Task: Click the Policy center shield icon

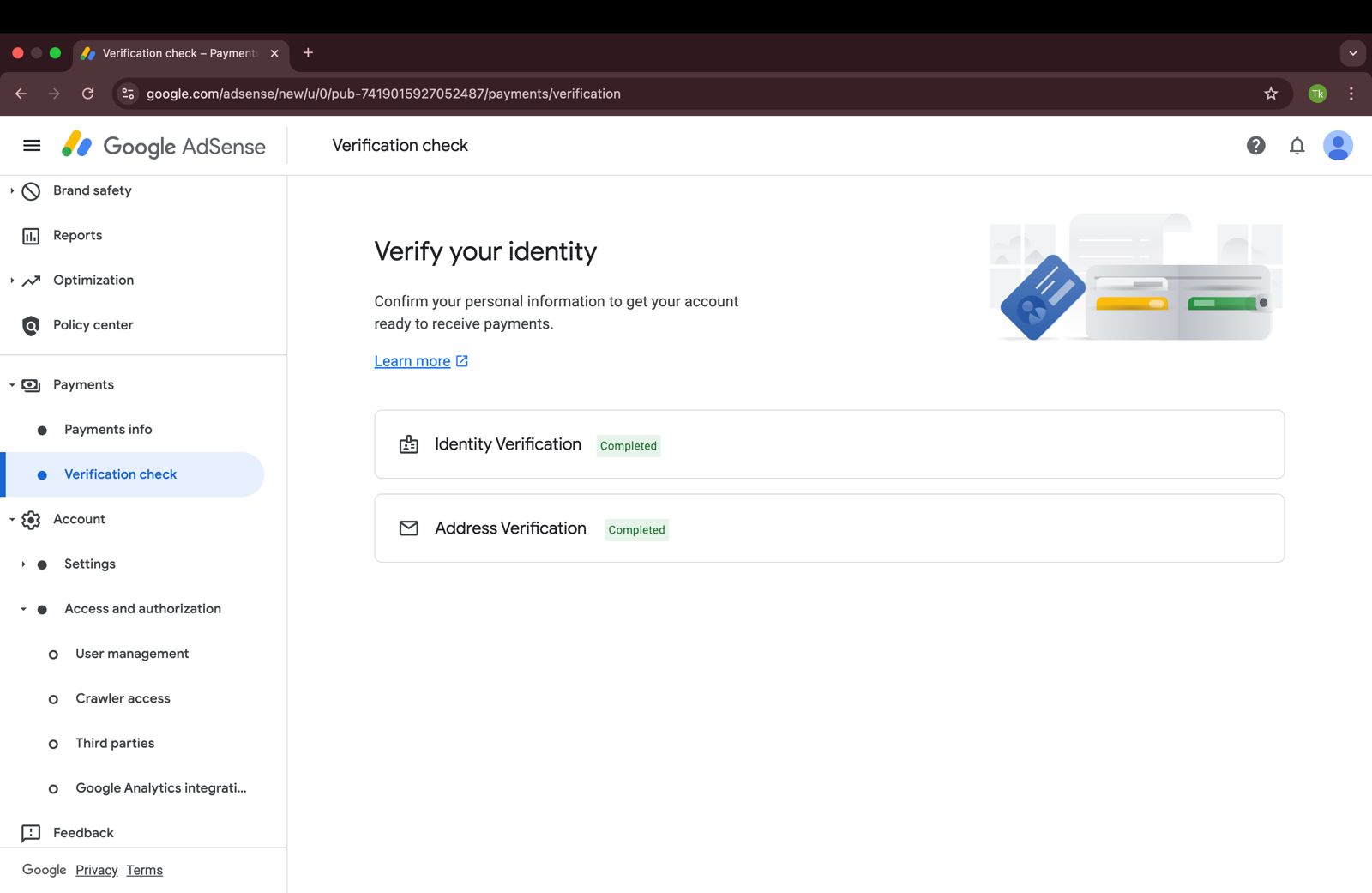Action: click(x=31, y=326)
